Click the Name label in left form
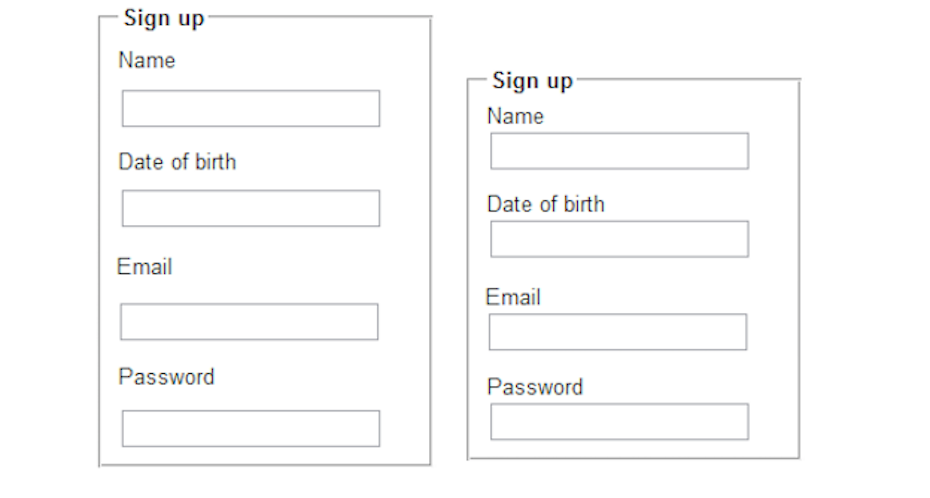The width and height of the screenshot is (930, 498). [x=146, y=61]
